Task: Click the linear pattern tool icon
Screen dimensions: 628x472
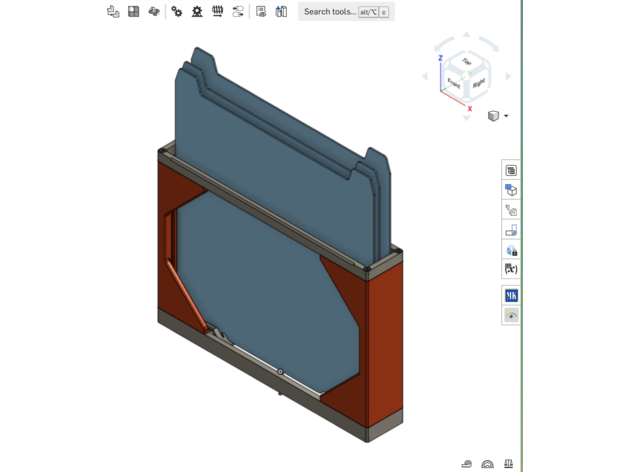Action: pos(217,12)
